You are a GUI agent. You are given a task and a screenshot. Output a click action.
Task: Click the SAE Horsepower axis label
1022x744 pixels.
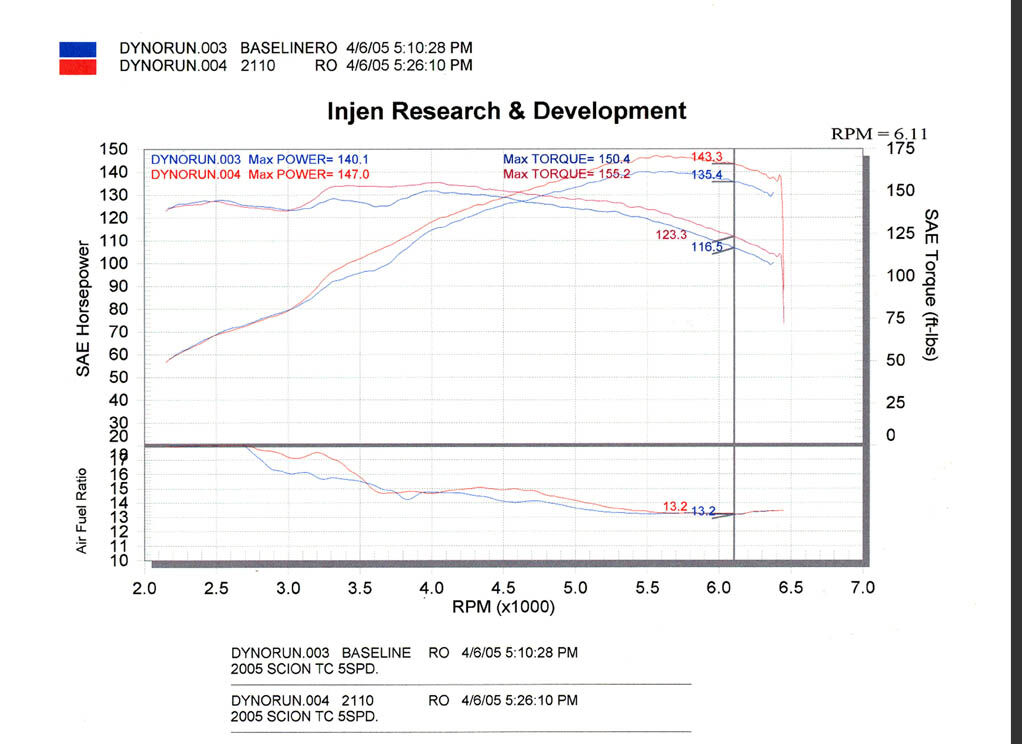[83, 308]
